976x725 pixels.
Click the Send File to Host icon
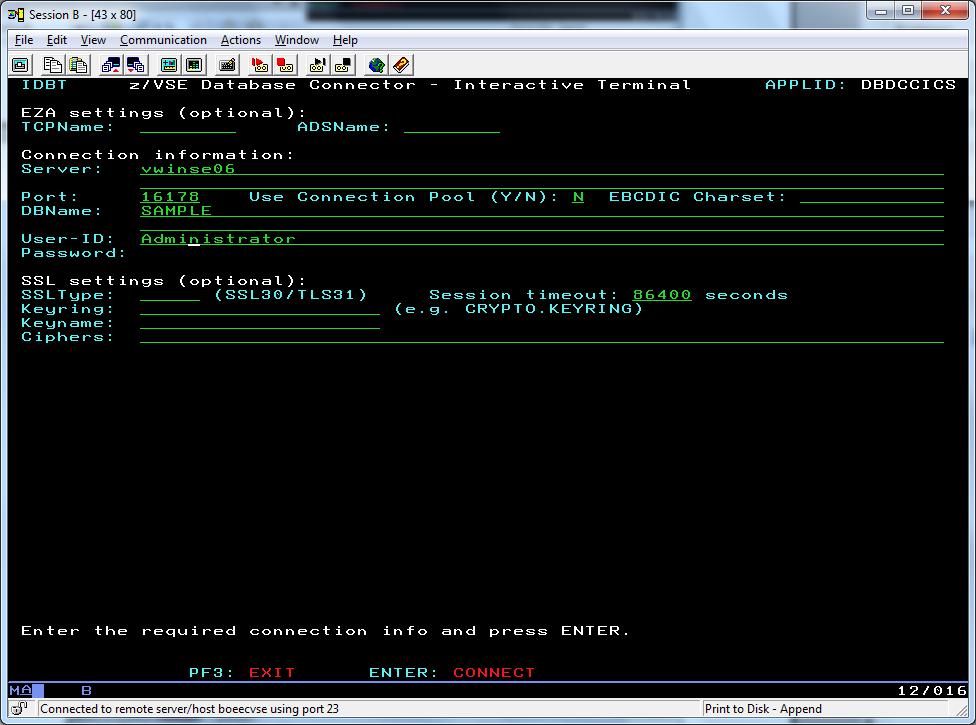(111, 65)
